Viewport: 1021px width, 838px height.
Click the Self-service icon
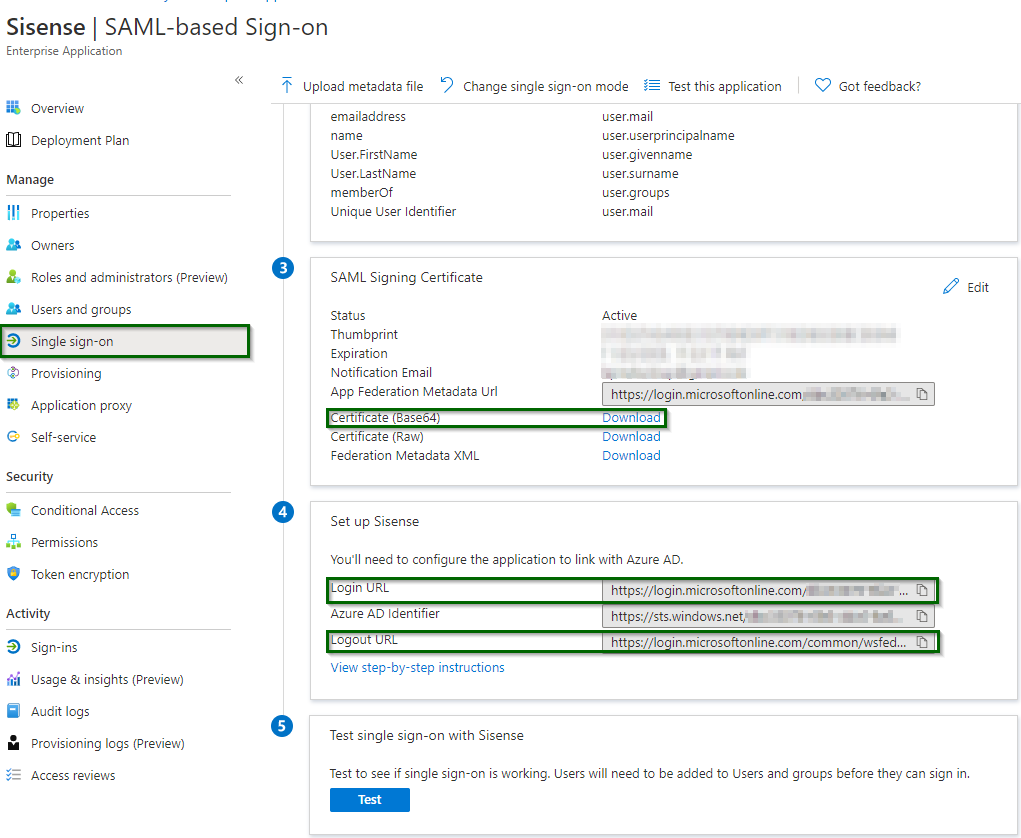click(x=13, y=436)
